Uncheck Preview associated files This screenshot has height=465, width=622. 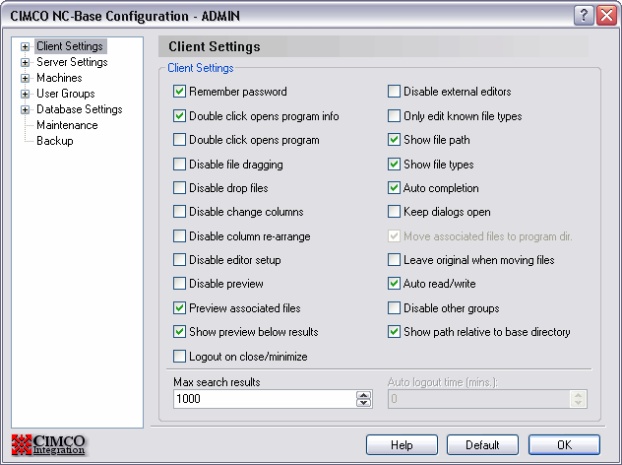[x=179, y=308]
